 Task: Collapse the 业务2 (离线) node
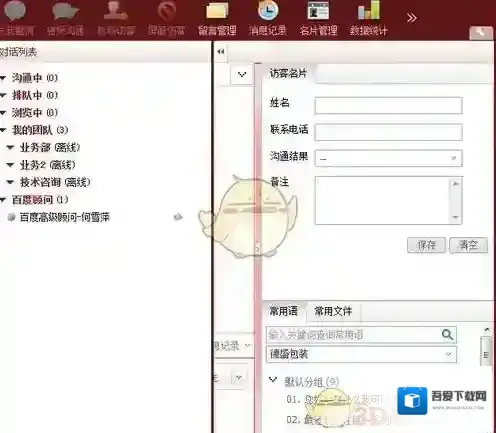click(10, 165)
